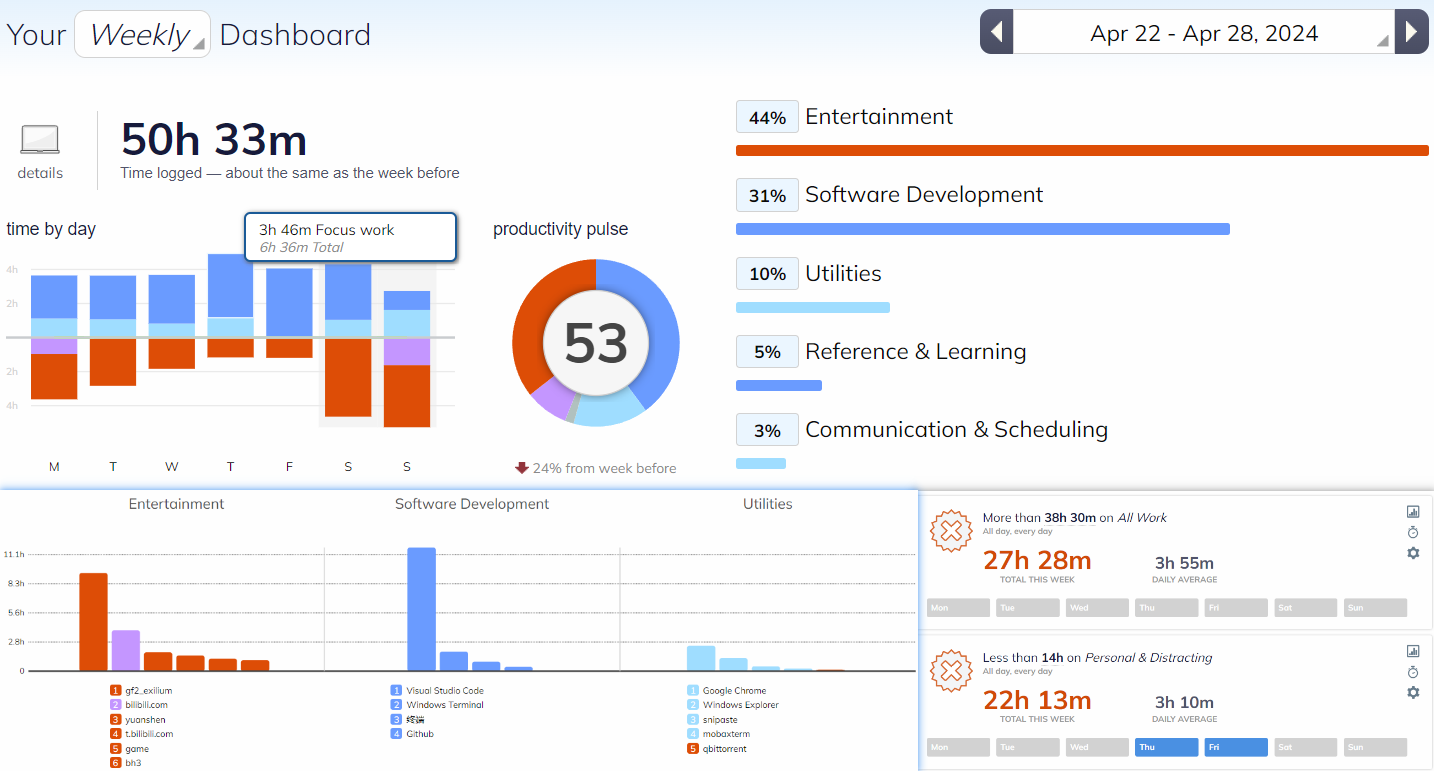Click stopwatch icon for Personal & Distracting goal
The image size is (1434, 771).
(x=1413, y=672)
